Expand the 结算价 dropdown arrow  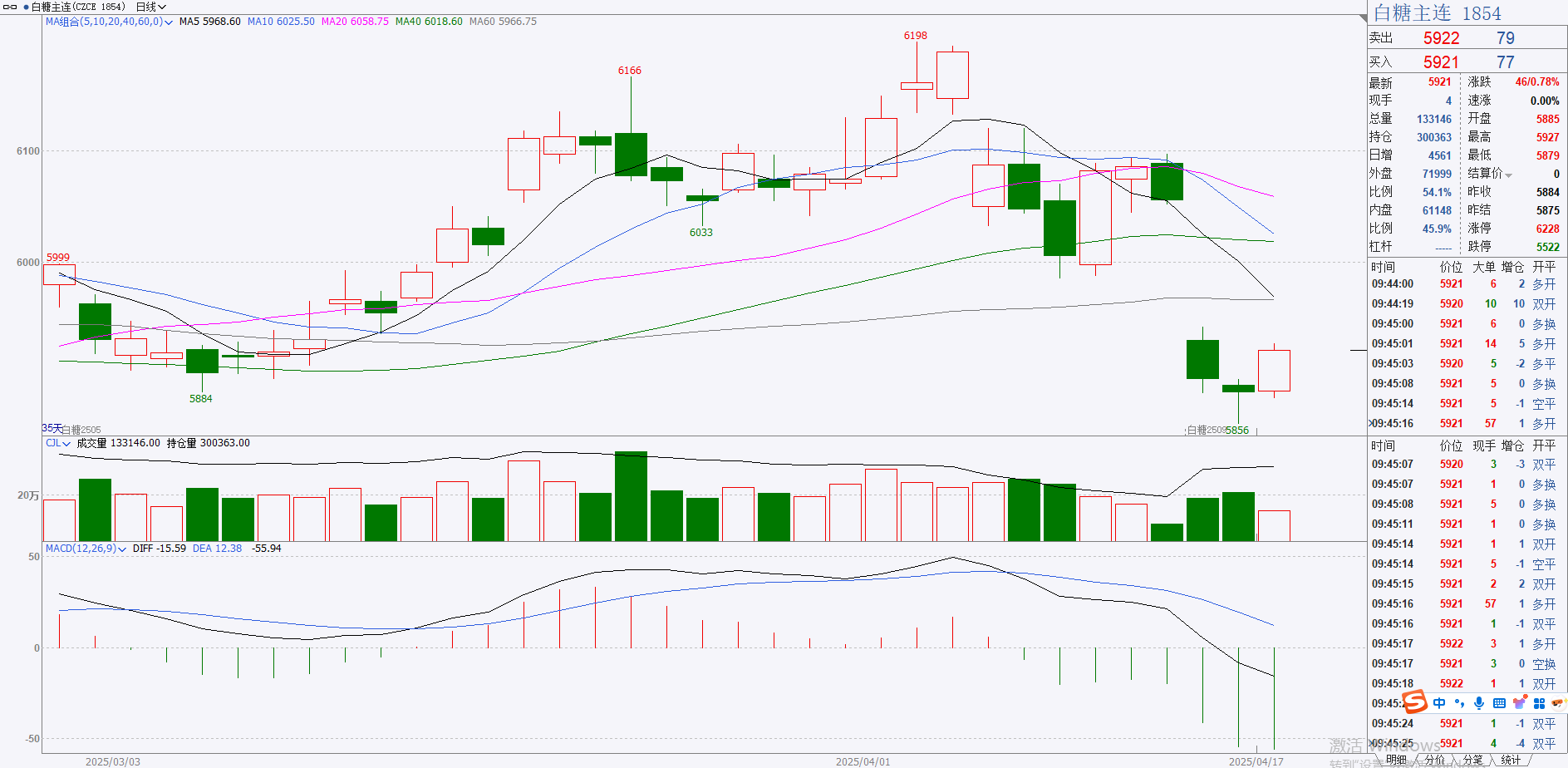[1508, 175]
